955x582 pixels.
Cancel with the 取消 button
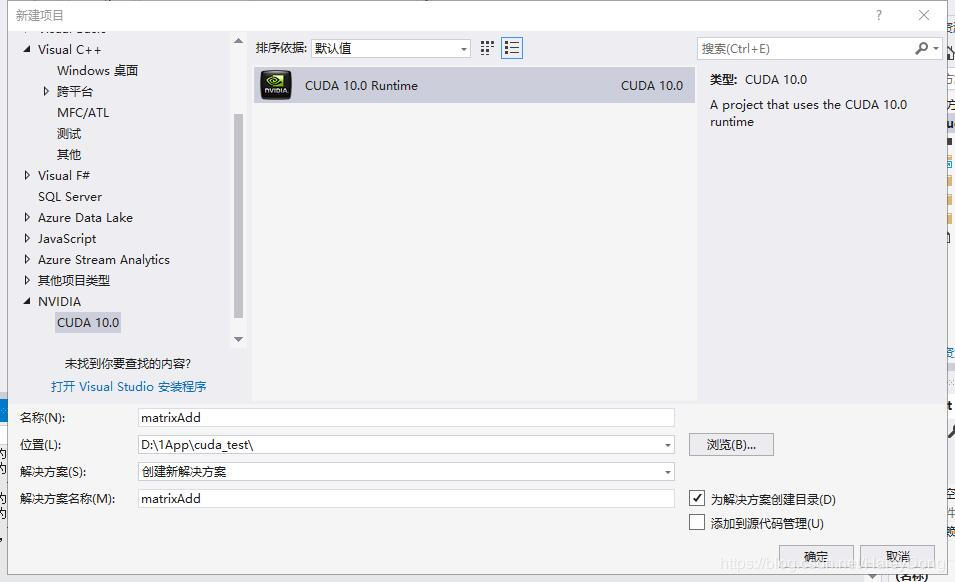(x=898, y=556)
